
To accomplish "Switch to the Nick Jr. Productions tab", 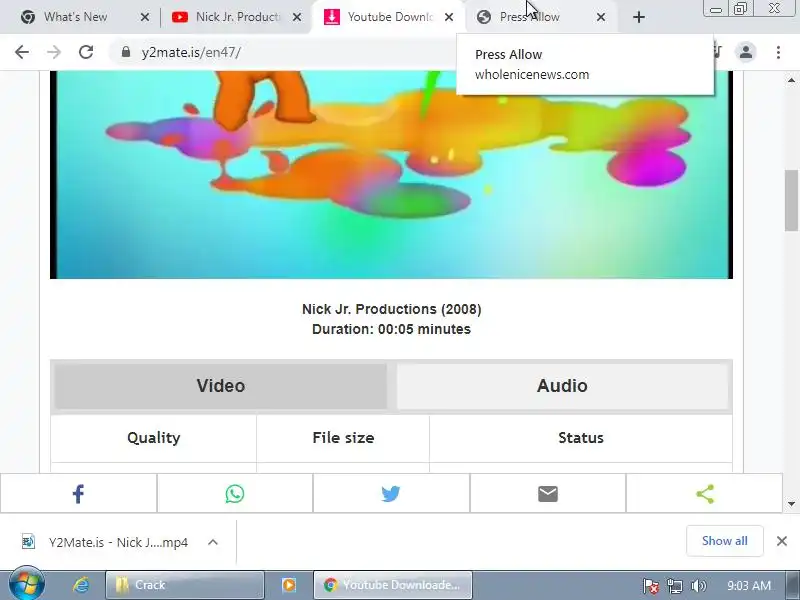I will 238,17.
